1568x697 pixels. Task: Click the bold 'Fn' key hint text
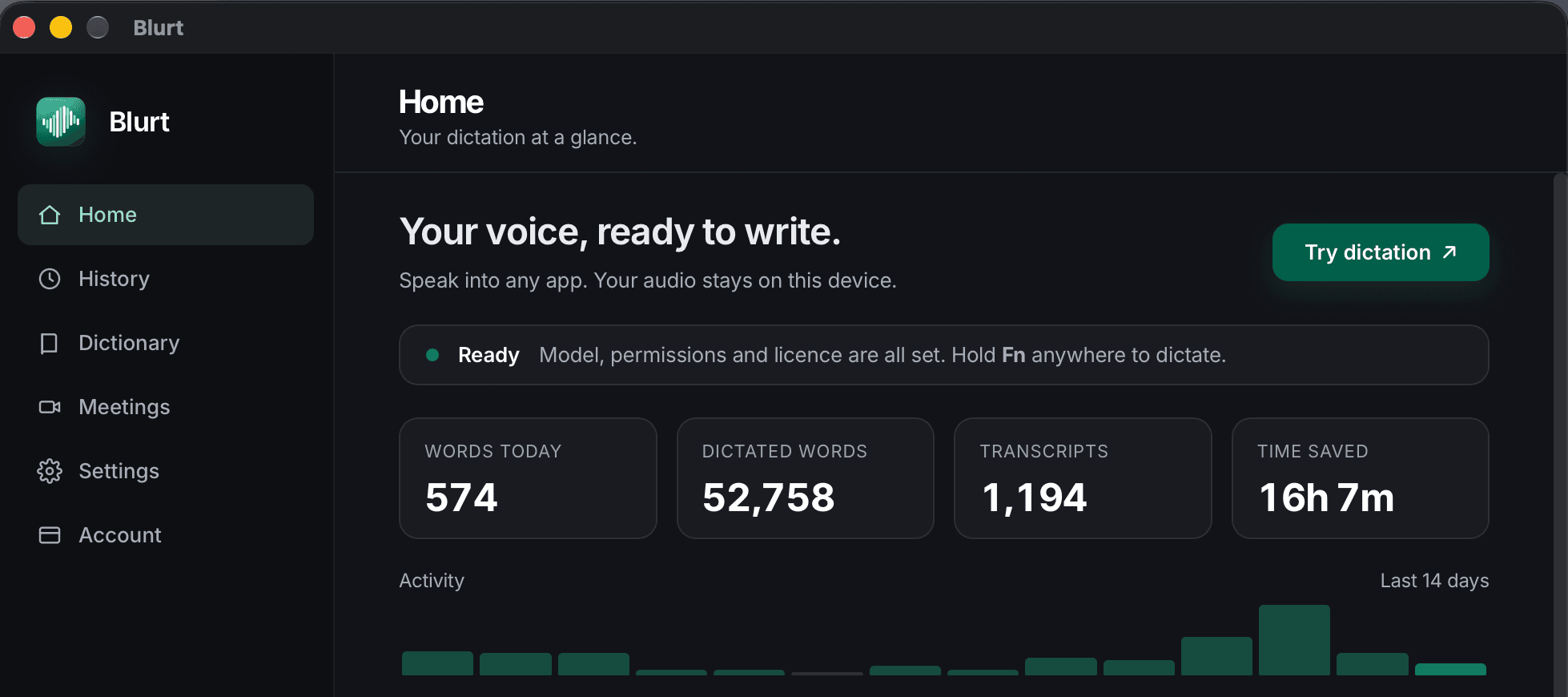1014,355
